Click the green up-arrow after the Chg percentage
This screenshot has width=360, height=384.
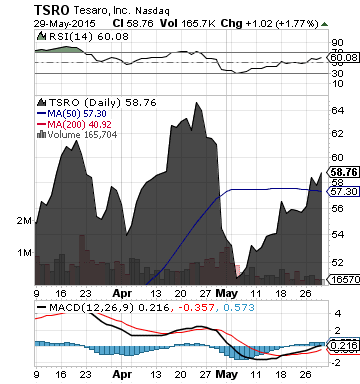(x=324, y=24)
